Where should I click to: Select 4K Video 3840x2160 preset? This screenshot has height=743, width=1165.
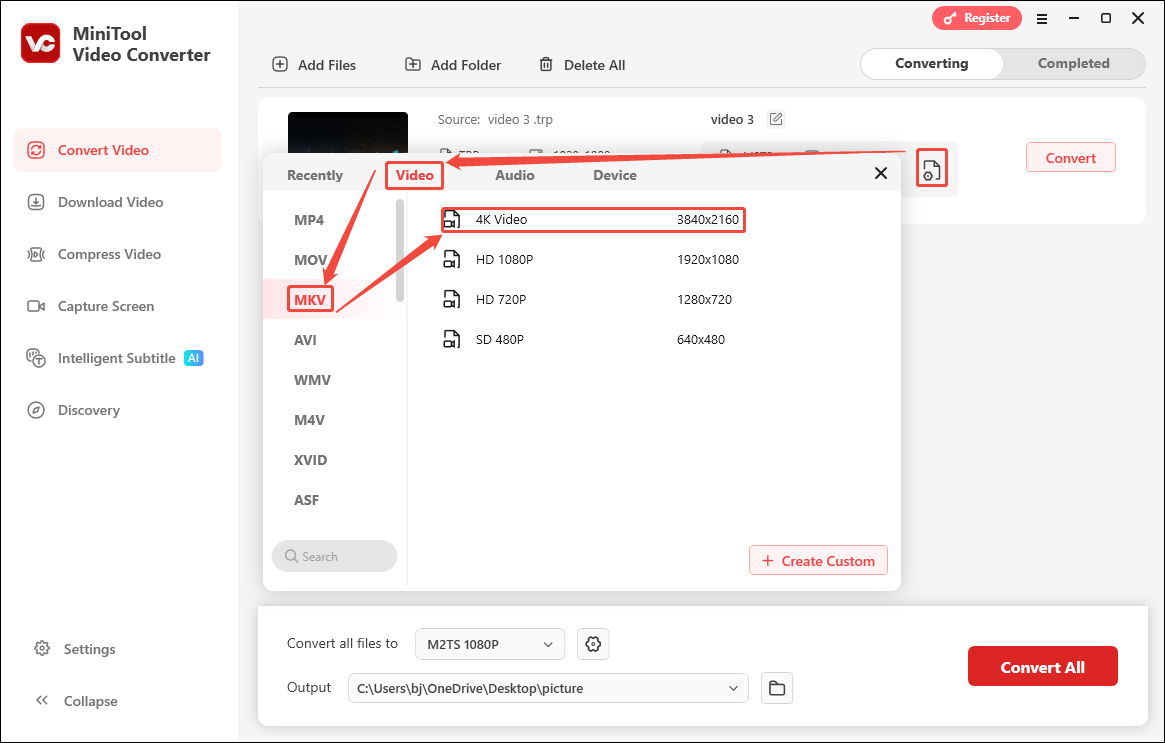tap(593, 220)
